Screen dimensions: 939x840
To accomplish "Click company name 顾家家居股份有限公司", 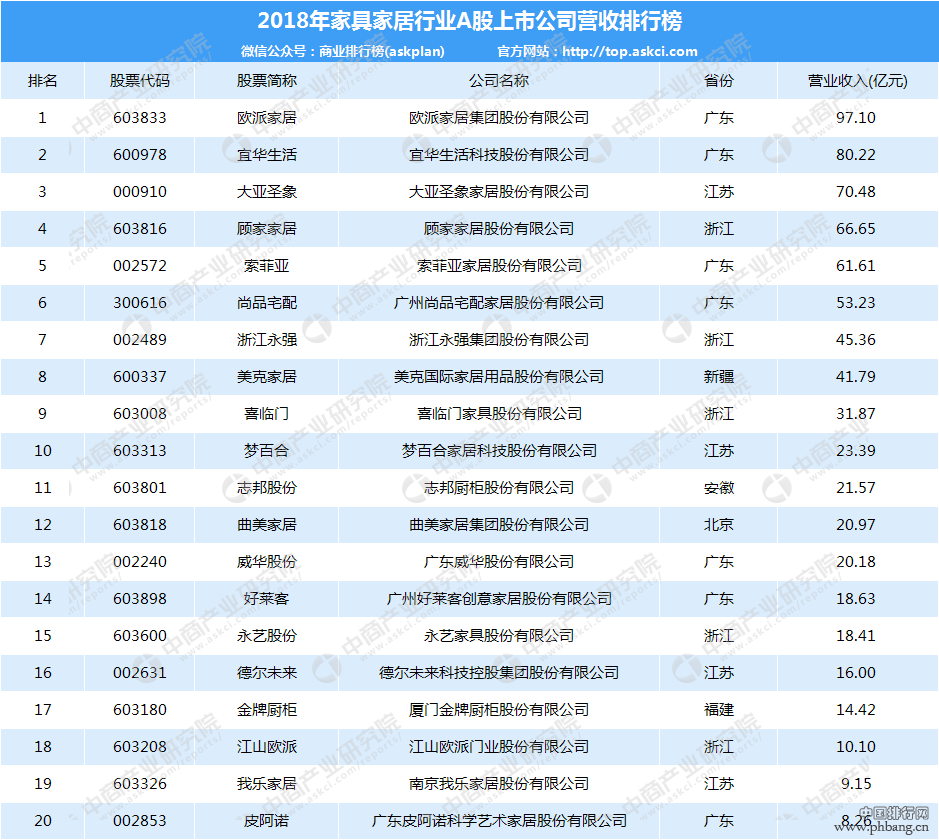I will click(x=499, y=229).
